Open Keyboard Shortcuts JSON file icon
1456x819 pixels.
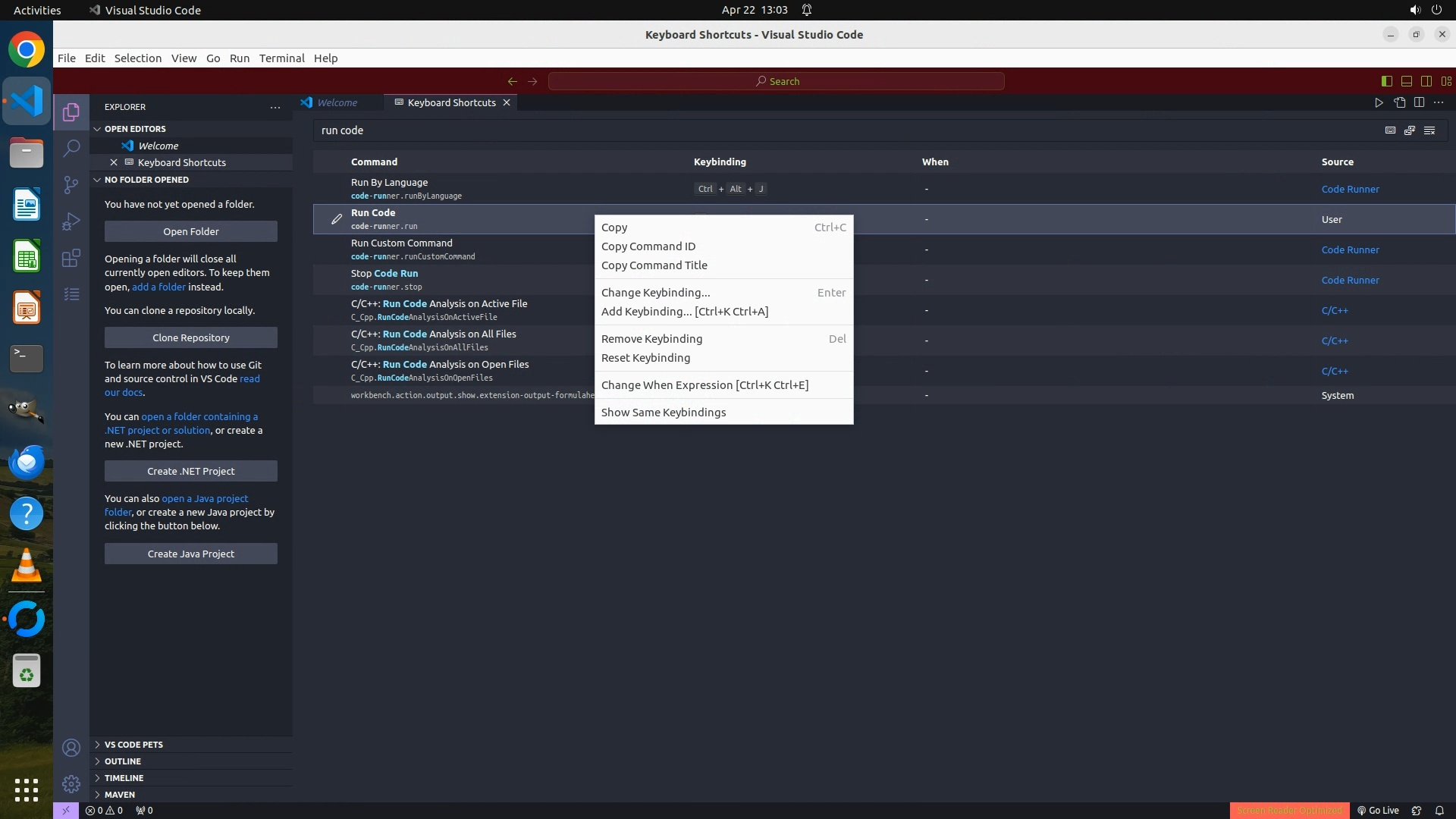[1399, 102]
